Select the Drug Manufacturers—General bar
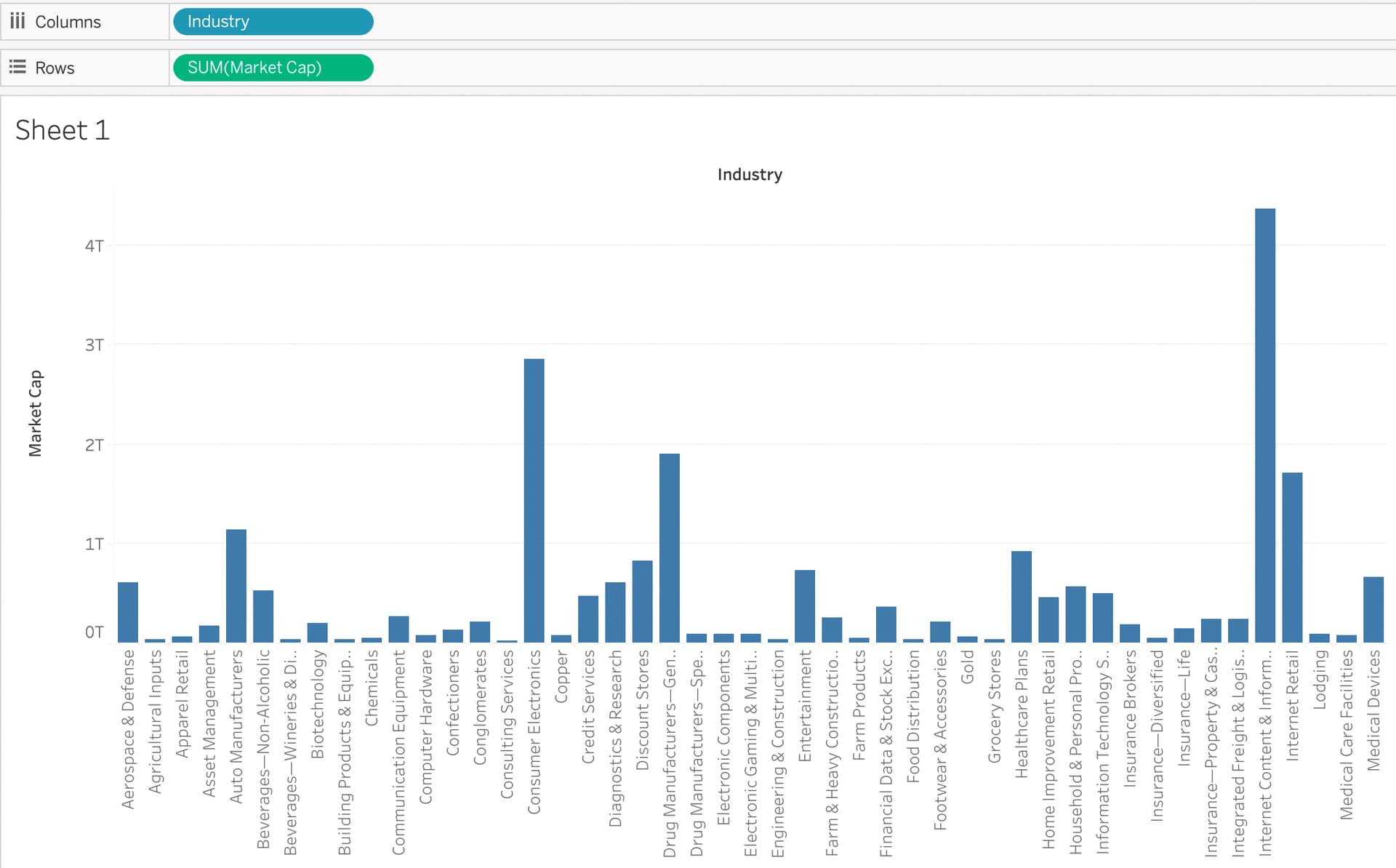The width and height of the screenshot is (1396, 868). tap(669, 547)
